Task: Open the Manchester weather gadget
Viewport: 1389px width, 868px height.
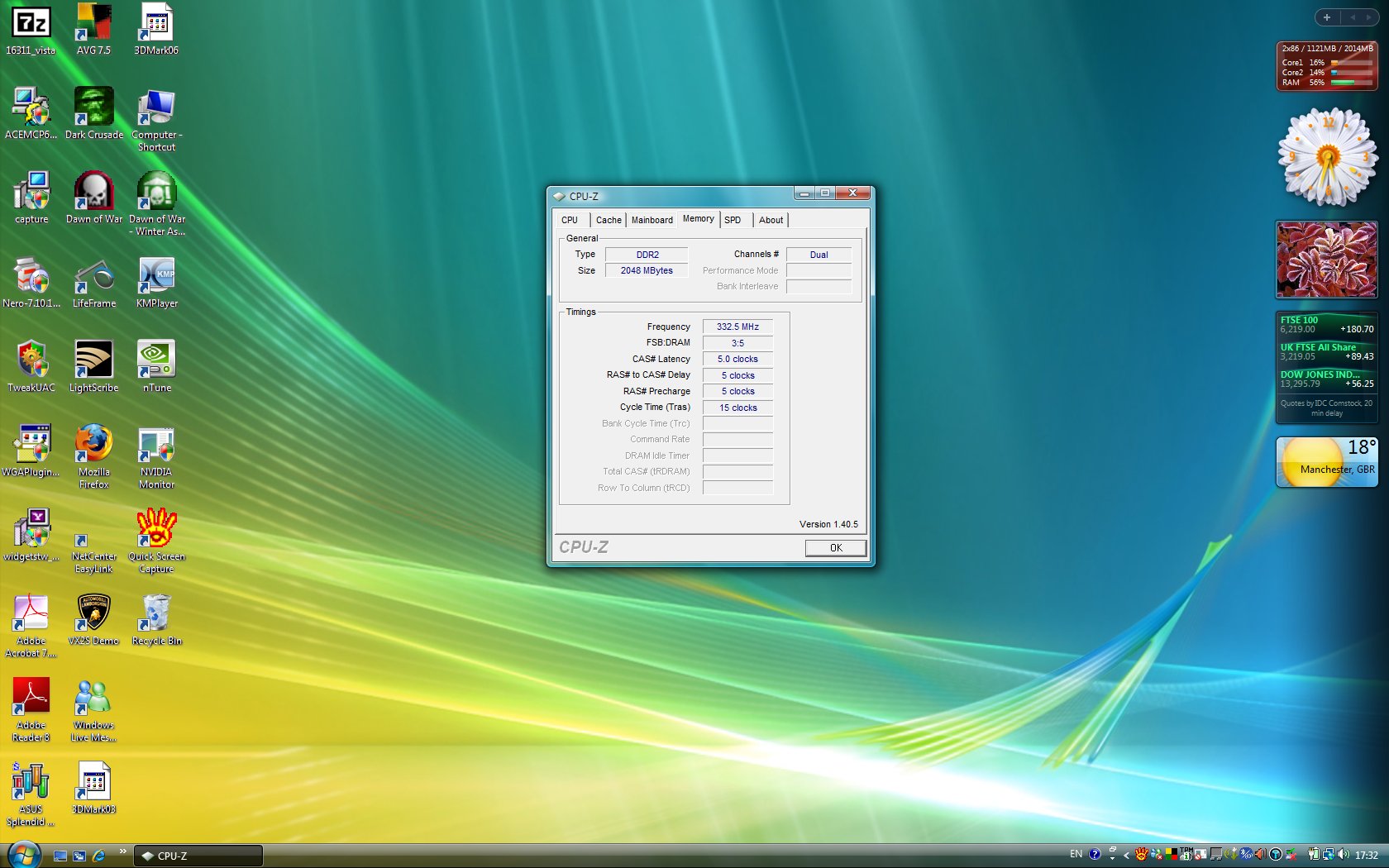Action: pos(1326,461)
